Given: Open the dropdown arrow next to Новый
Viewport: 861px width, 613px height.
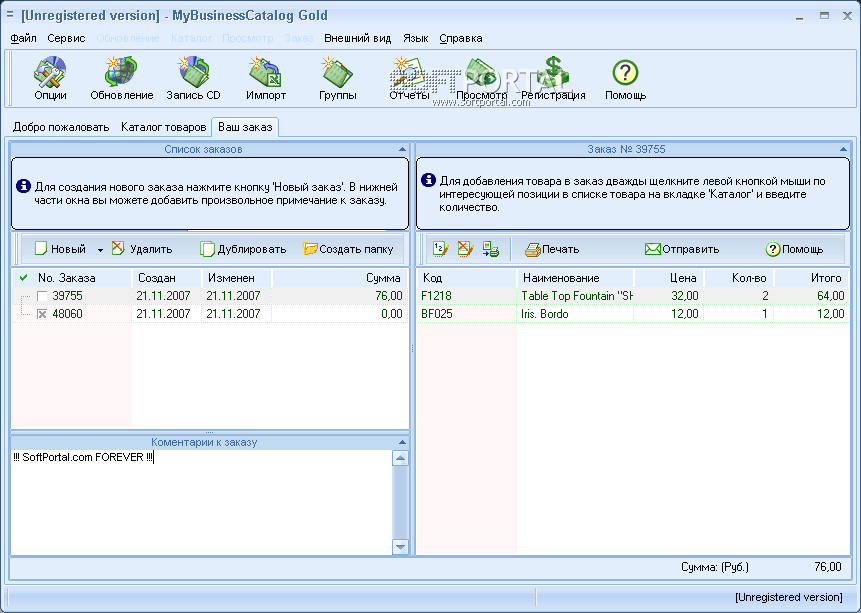Looking at the screenshot, I should 100,250.
